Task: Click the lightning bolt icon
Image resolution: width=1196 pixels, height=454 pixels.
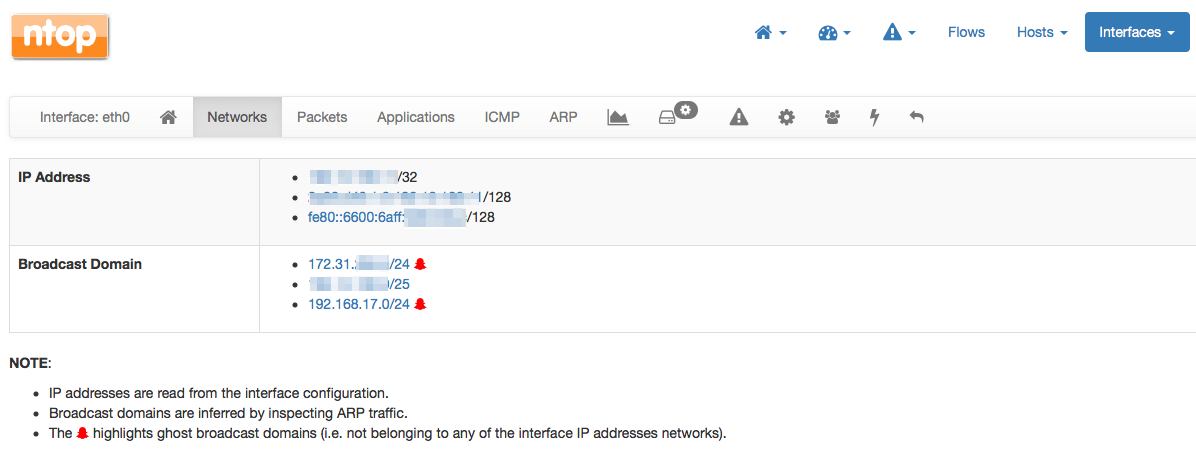Action: point(875,118)
